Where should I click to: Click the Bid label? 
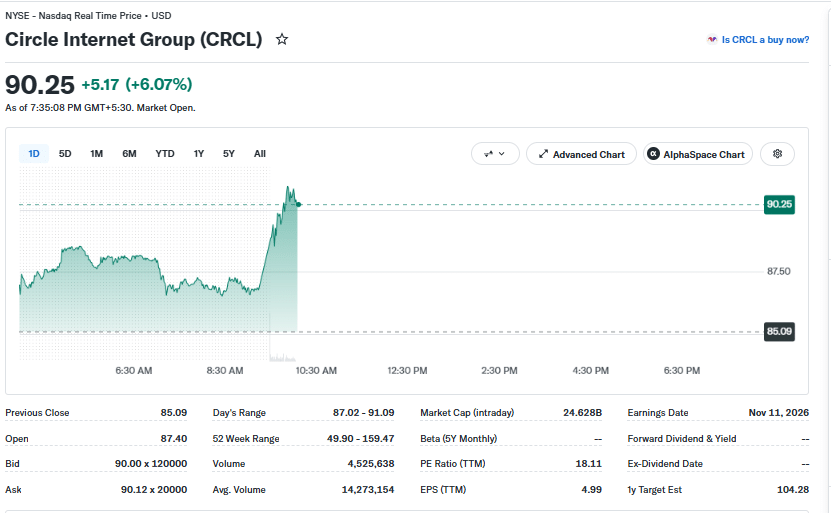pos(12,464)
